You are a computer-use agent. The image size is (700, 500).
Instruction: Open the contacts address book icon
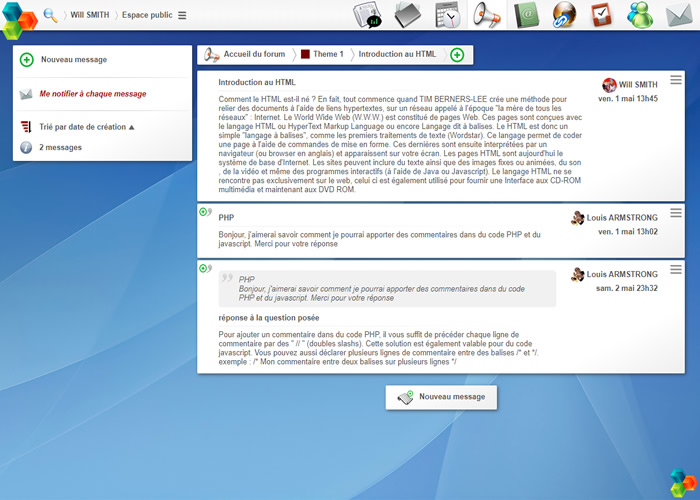tap(526, 15)
